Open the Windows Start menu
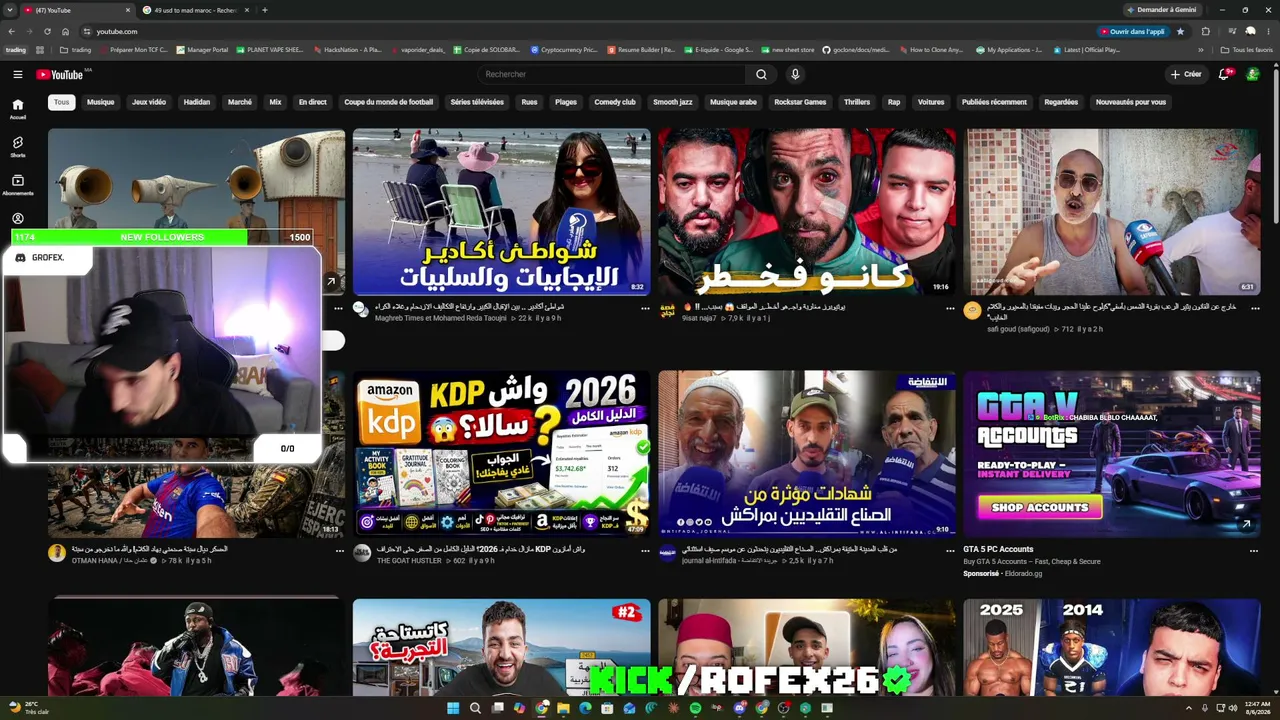1280x720 pixels. coord(453,708)
